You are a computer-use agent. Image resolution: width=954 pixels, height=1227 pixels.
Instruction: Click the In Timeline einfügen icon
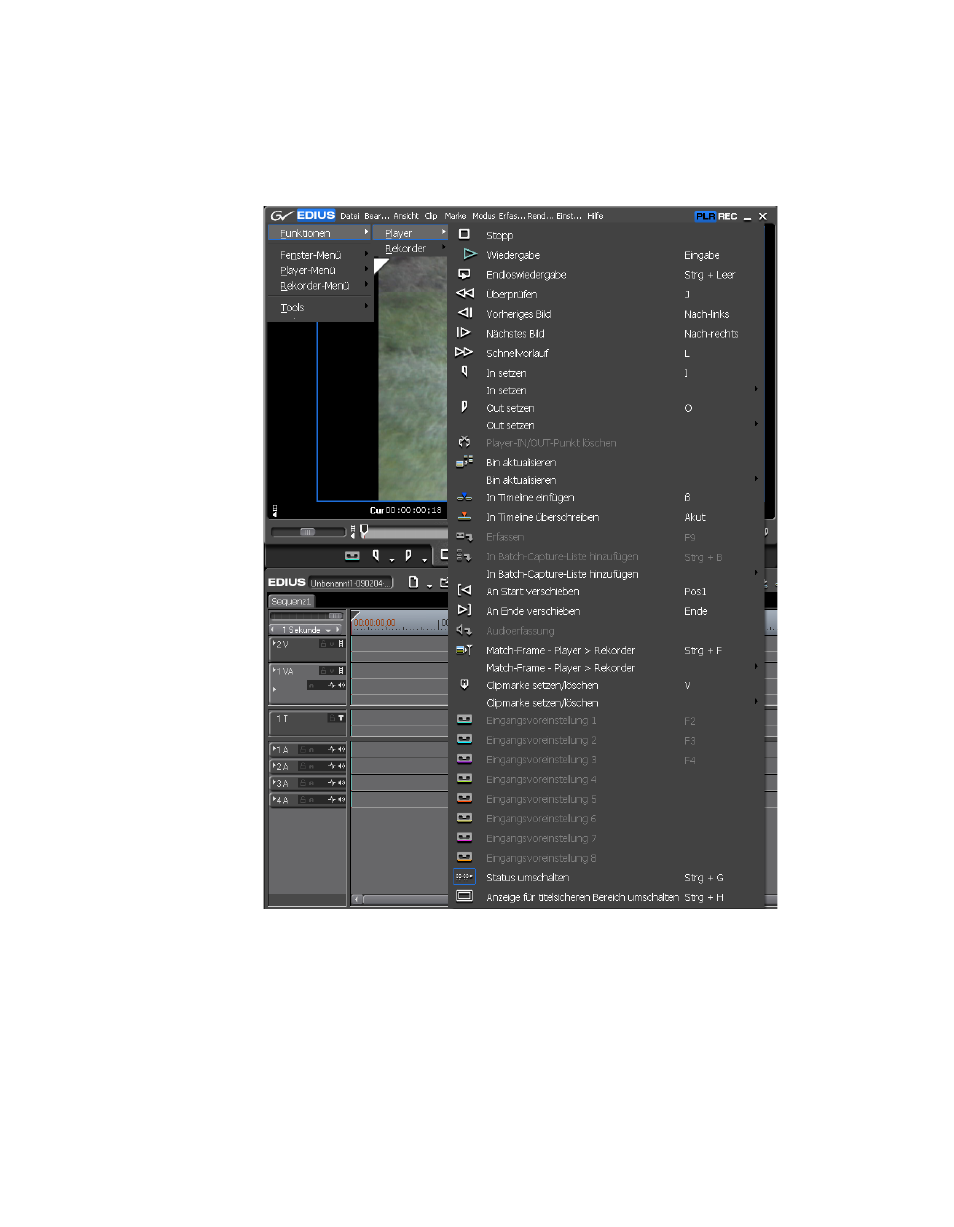point(464,497)
